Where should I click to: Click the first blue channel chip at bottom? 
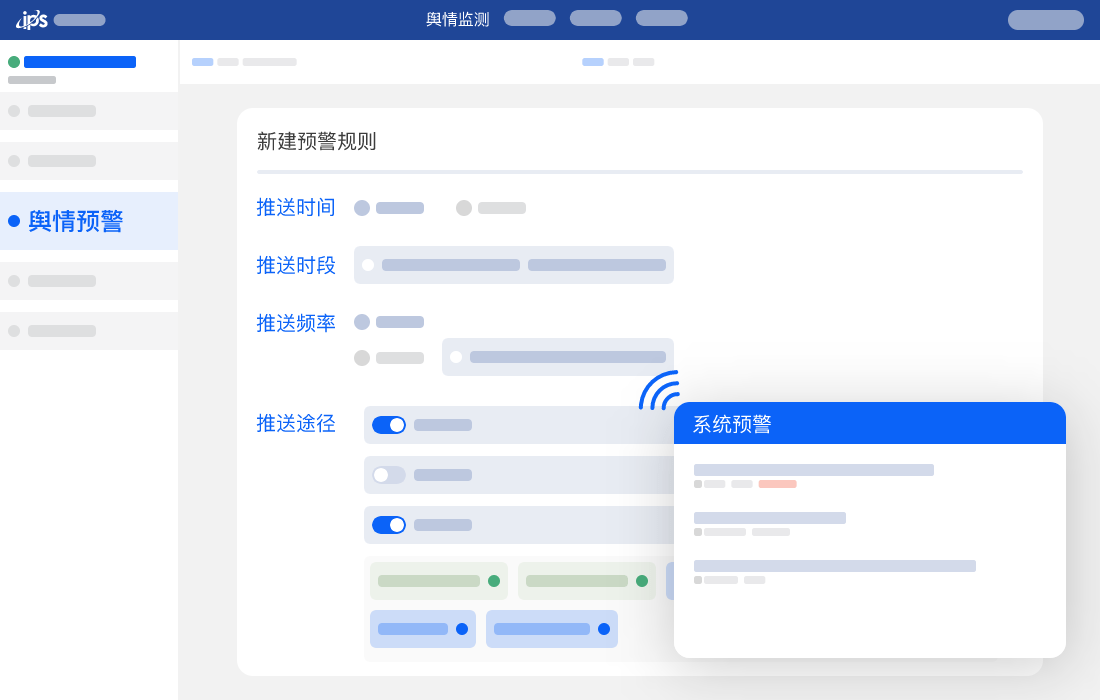(422, 629)
